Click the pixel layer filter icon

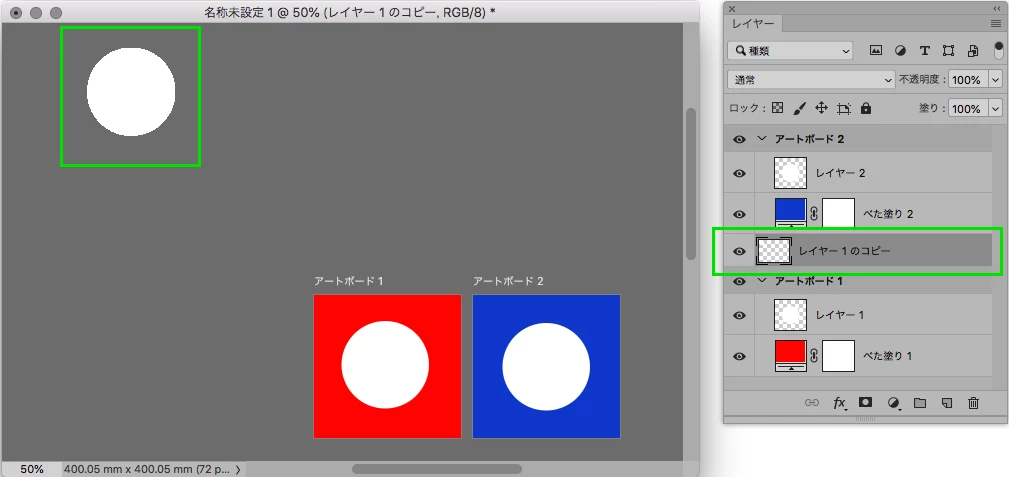pos(875,50)
